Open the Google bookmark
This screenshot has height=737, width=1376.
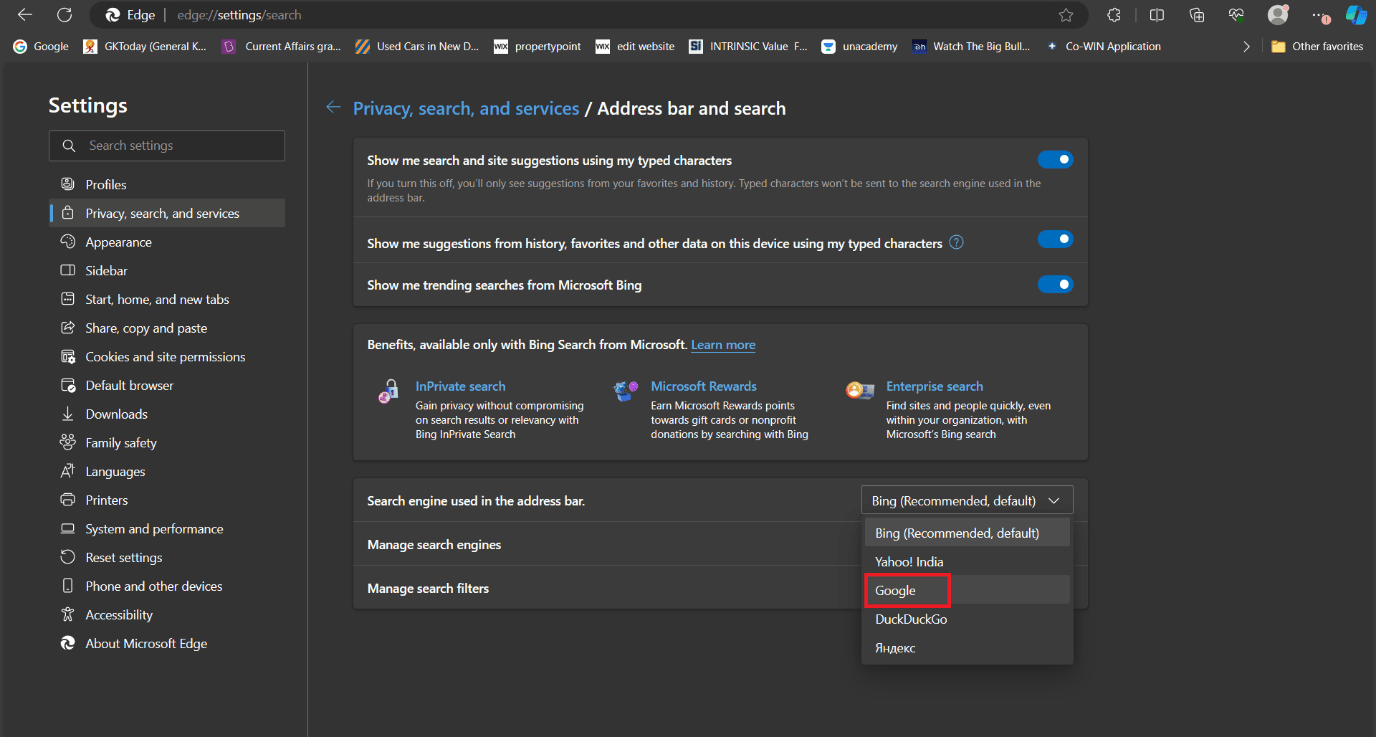pos(41,46)
